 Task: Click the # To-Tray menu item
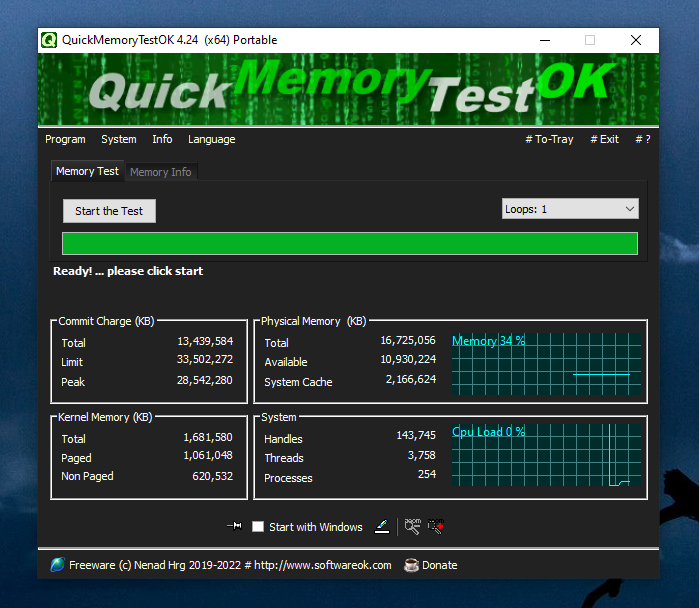tap(549, 139)
